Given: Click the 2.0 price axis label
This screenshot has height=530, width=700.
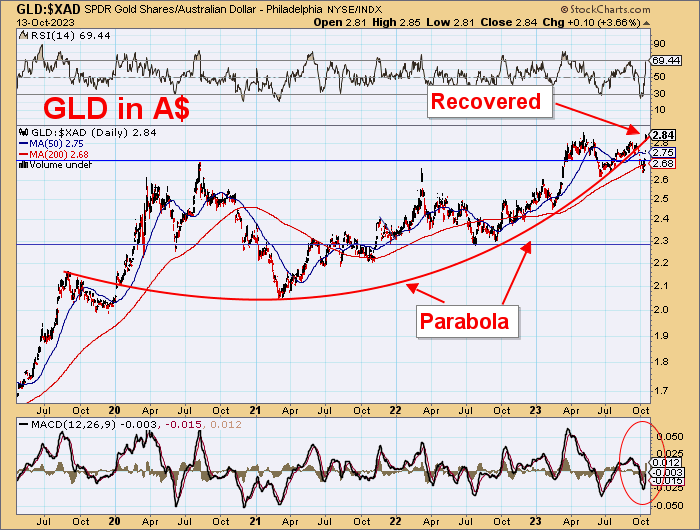Looking at the screenshot, I should [x=660, y=309].
